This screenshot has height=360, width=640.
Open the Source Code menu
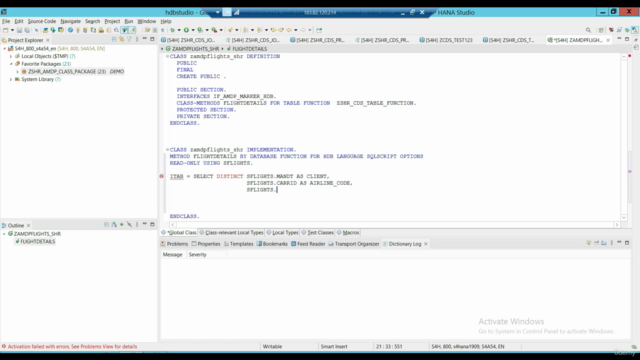coord(42,21)
